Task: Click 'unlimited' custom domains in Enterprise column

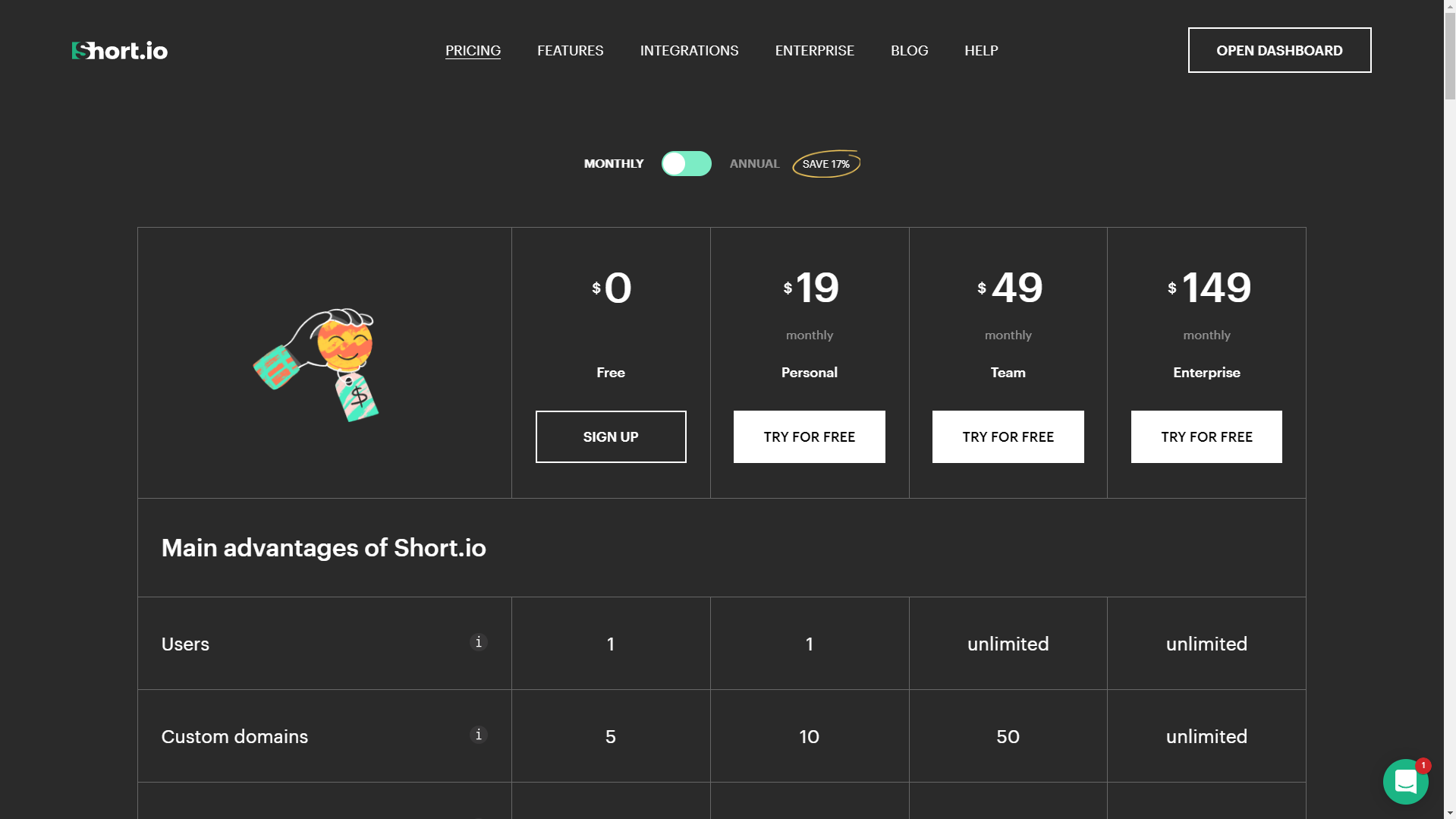Action: point(1206,736)
